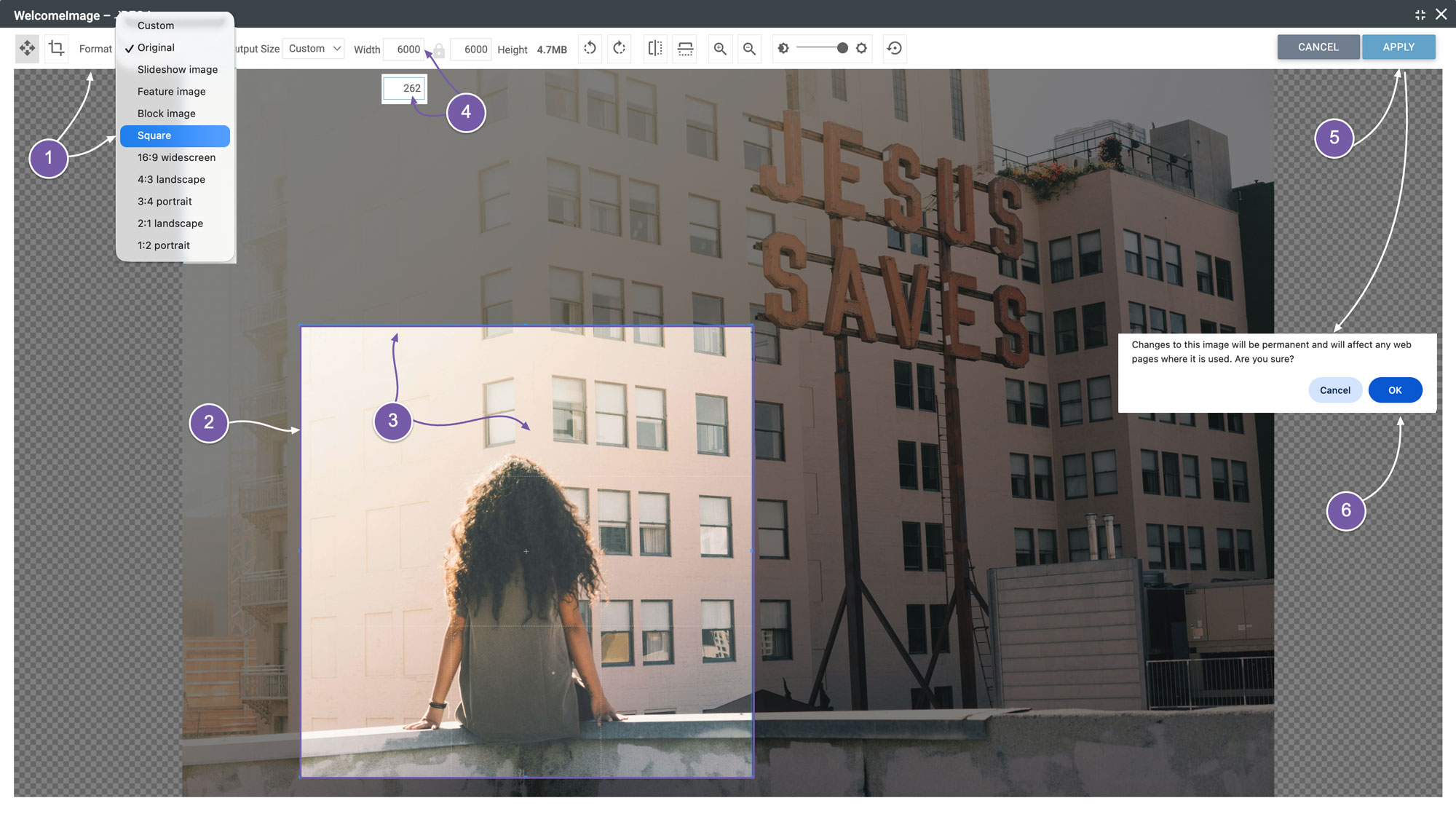Viewport: 1456px width, 822px height.
Task: Flip image horizontally
Action: click(655, 49)
